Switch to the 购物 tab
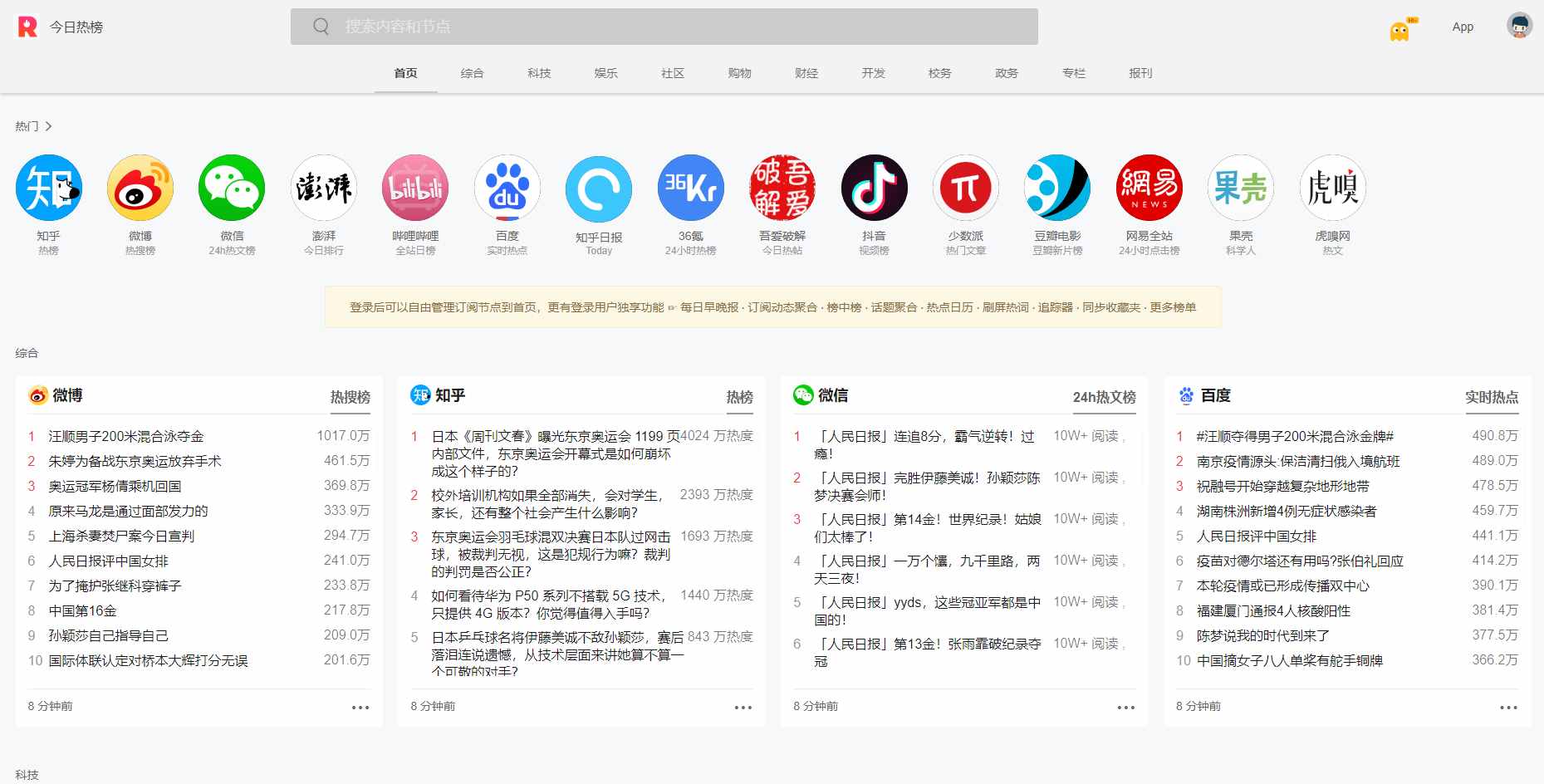This screenshot has width=1544, height=784. (739, 73)
